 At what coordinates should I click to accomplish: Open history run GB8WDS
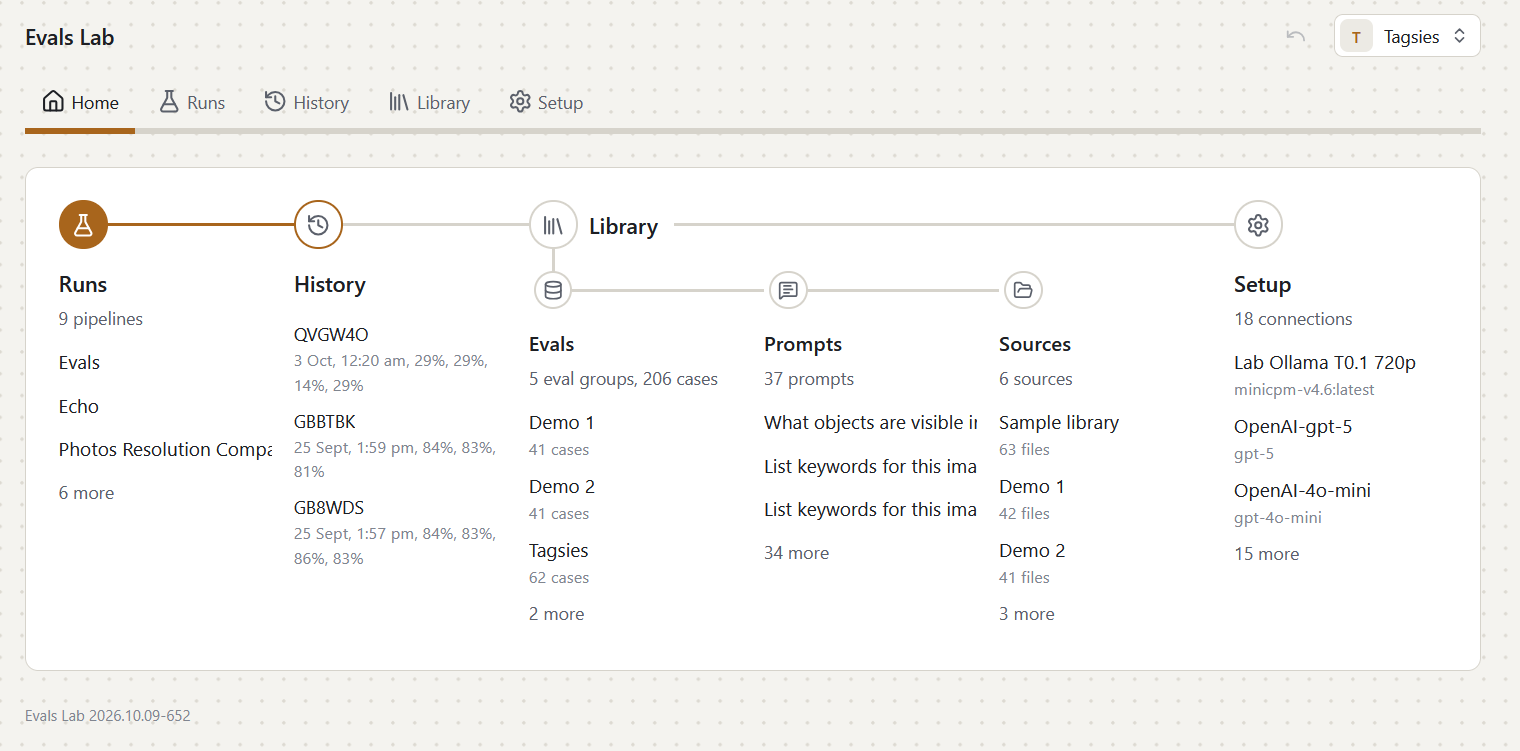(329, 508)
